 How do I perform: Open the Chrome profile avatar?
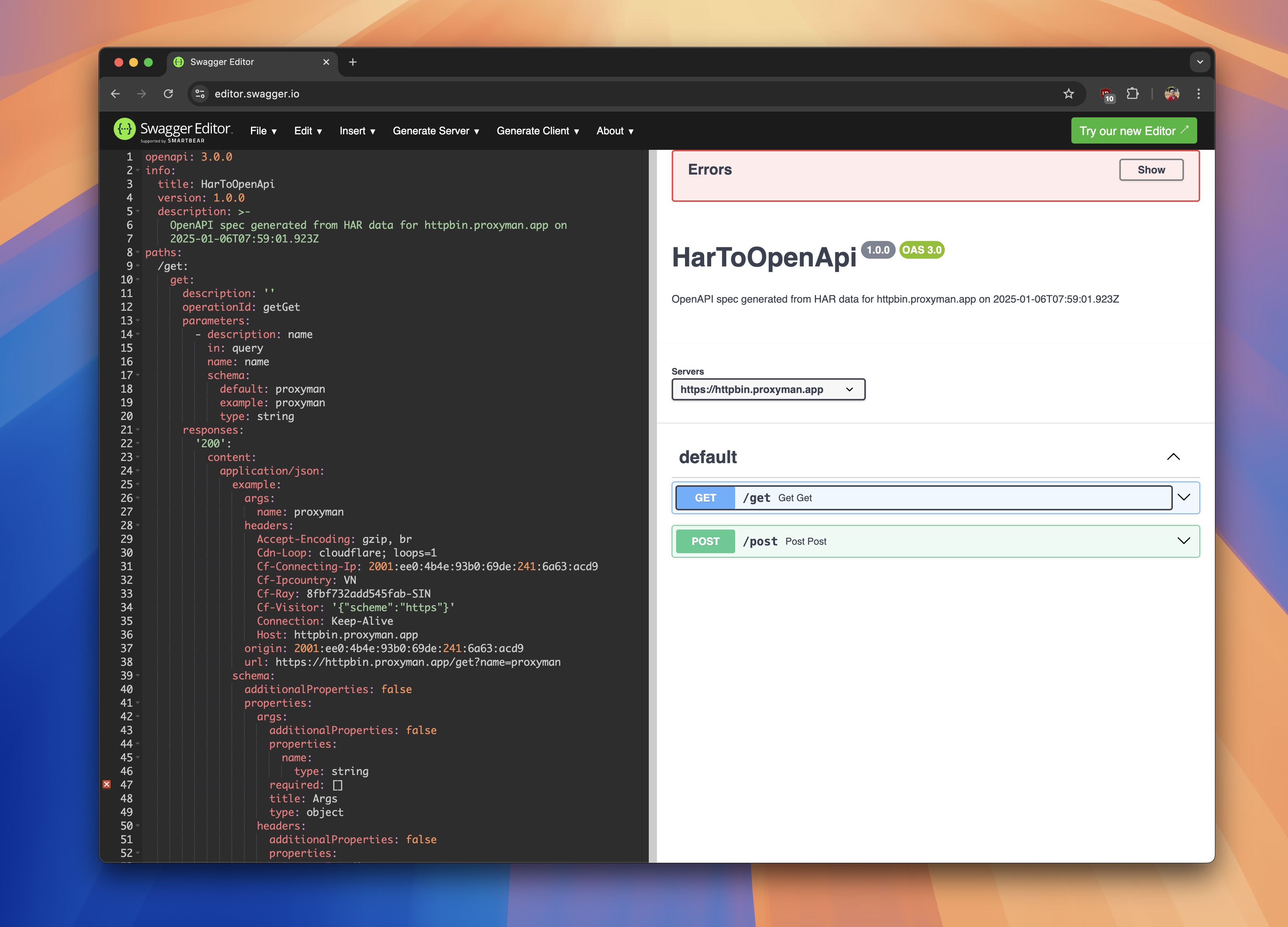pos(1172,94)
